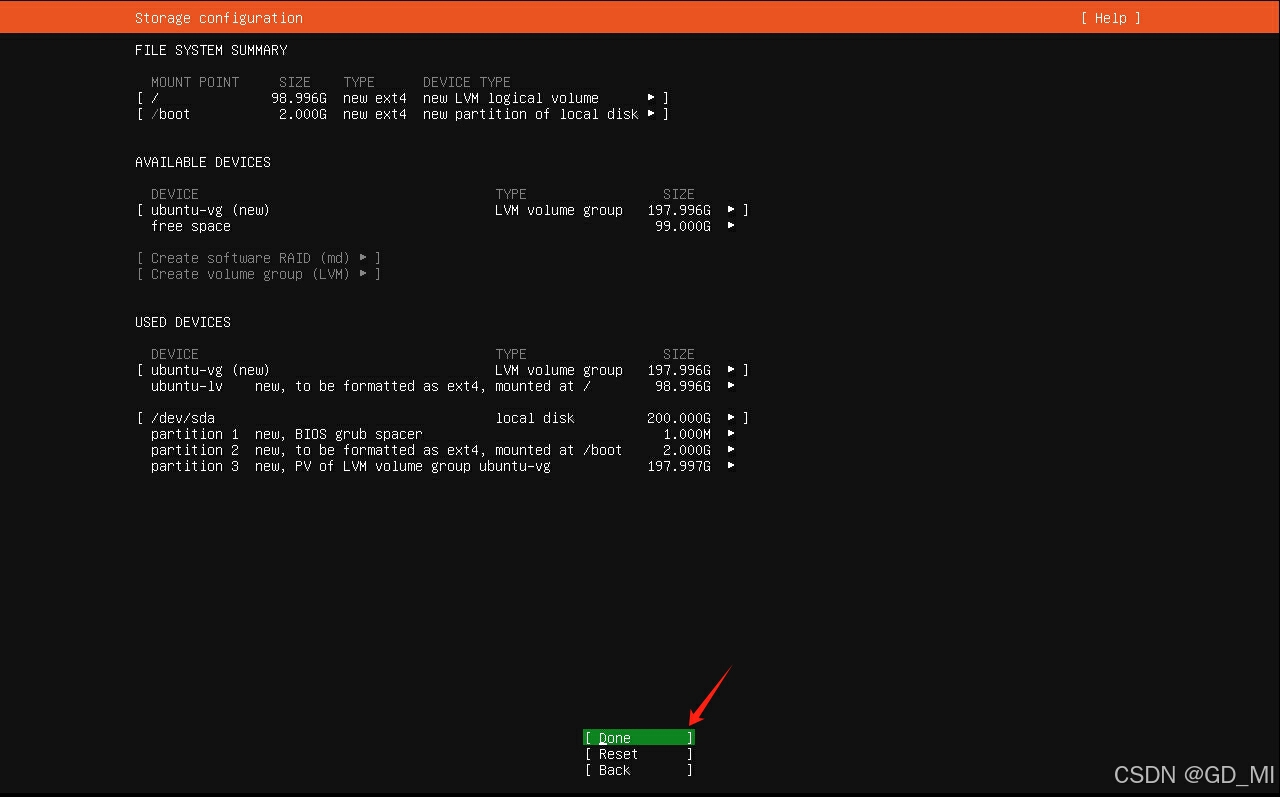
Task: Open arrow for ubuntu-lv 98.996G volume
Action: click(731, 386)
